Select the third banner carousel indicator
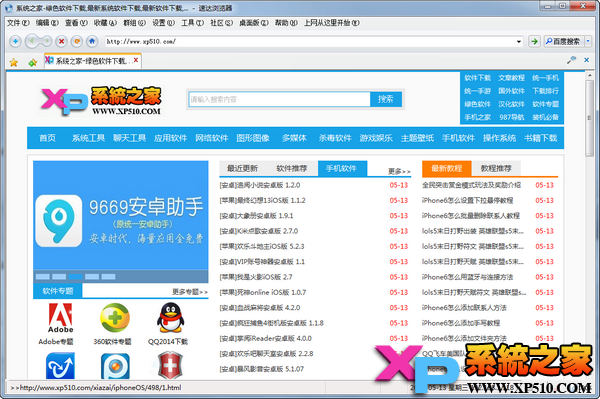The height and width of the screenshot is (399, 600). pos(75,277)
